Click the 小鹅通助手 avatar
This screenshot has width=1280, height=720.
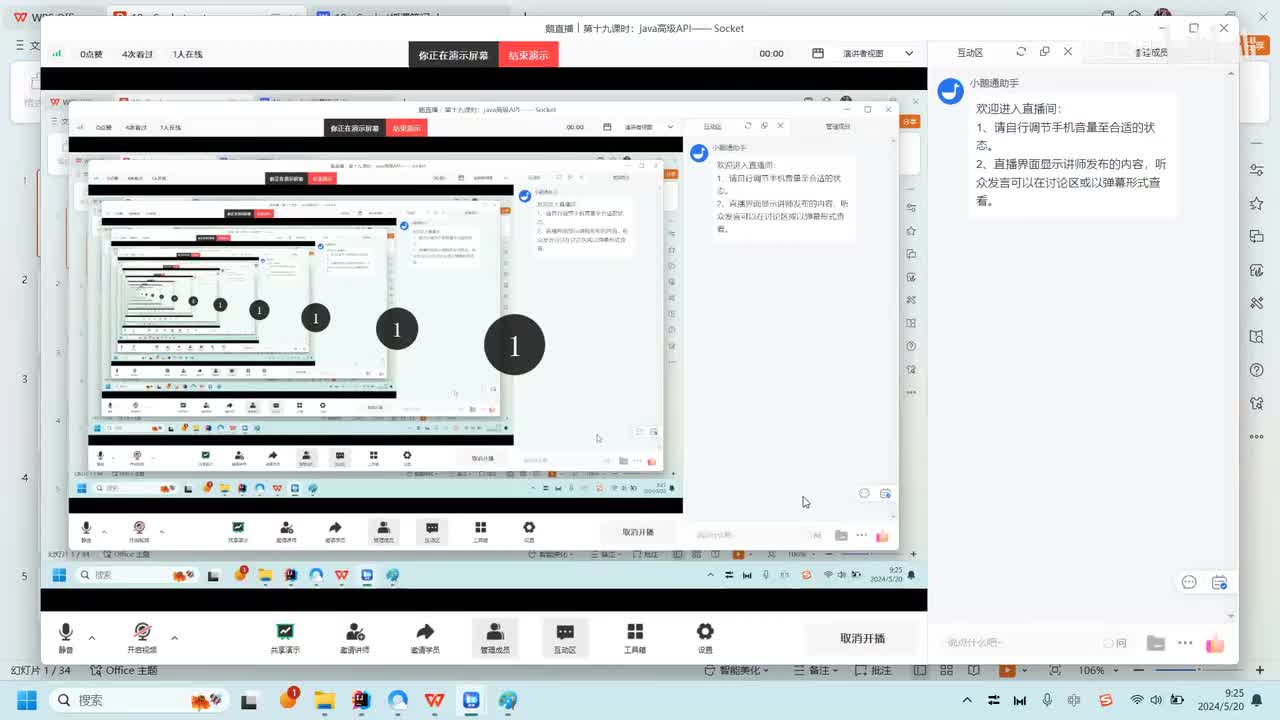(x=950, y=91)
